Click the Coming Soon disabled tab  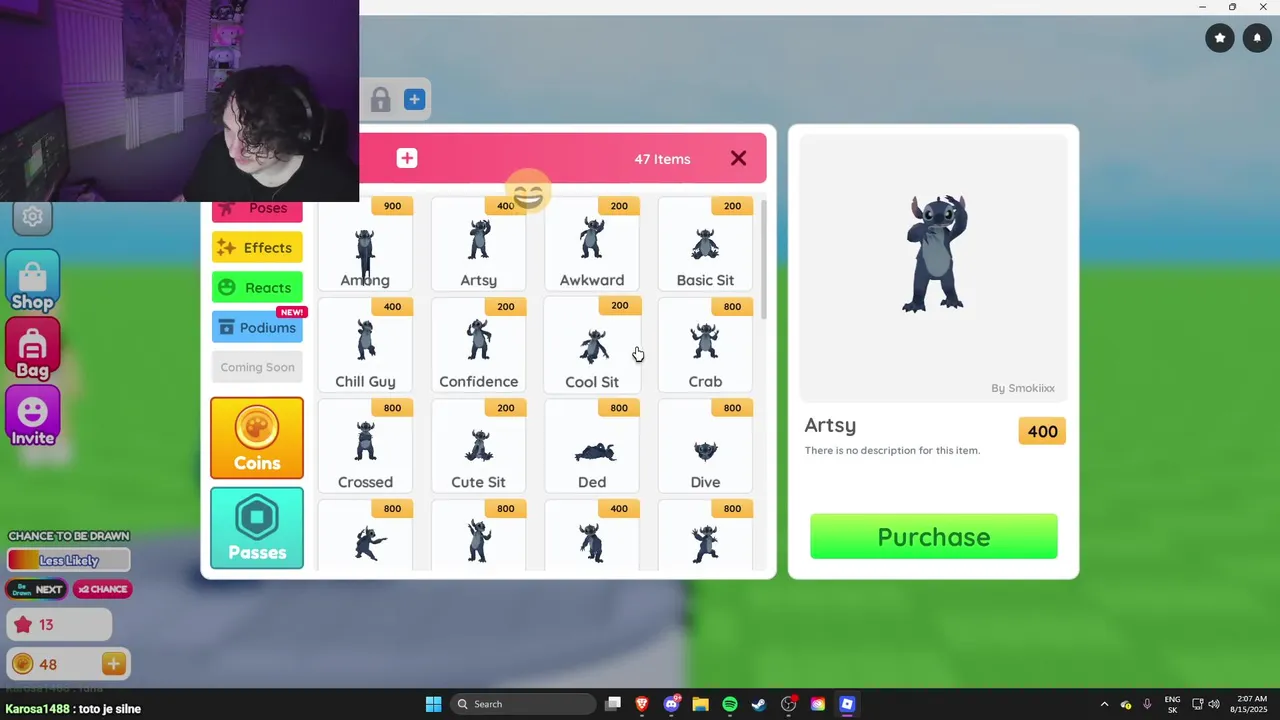click(257, 367)
